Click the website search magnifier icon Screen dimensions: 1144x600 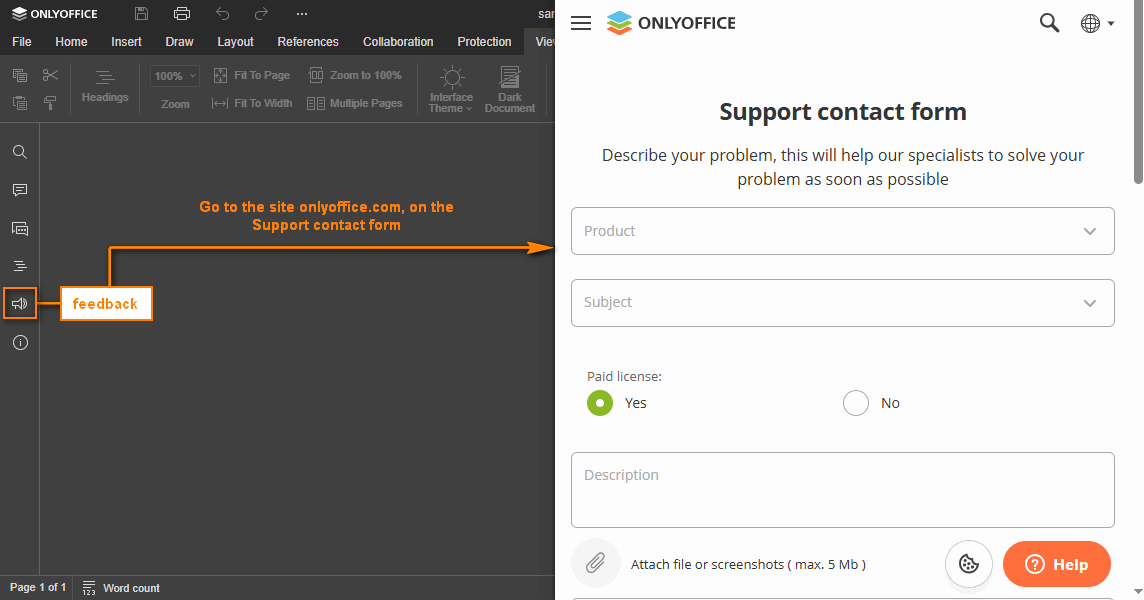click(1049, 23)
